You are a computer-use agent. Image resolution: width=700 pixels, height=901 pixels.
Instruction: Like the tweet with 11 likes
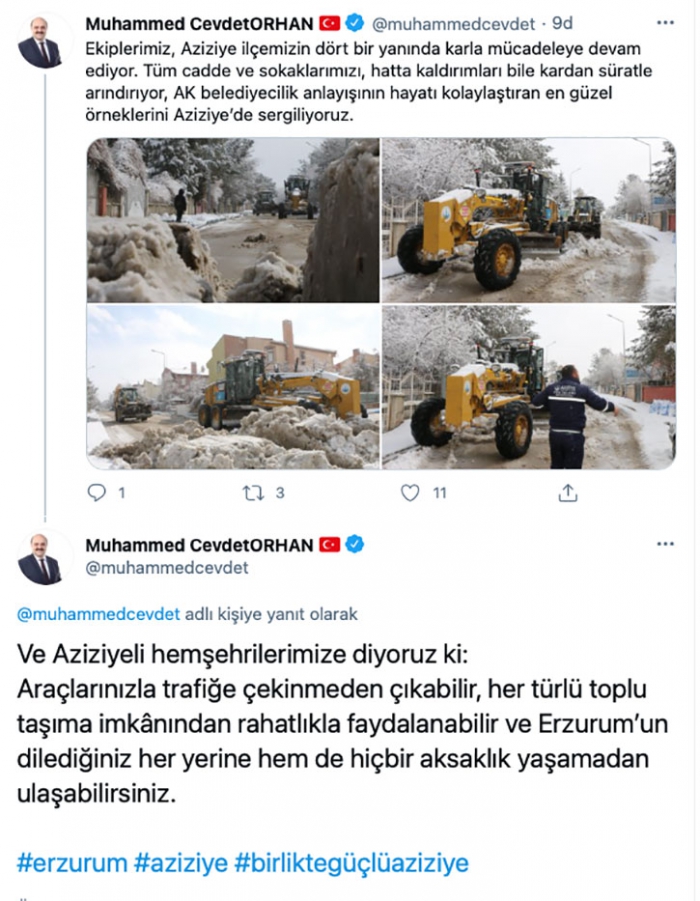410,492
